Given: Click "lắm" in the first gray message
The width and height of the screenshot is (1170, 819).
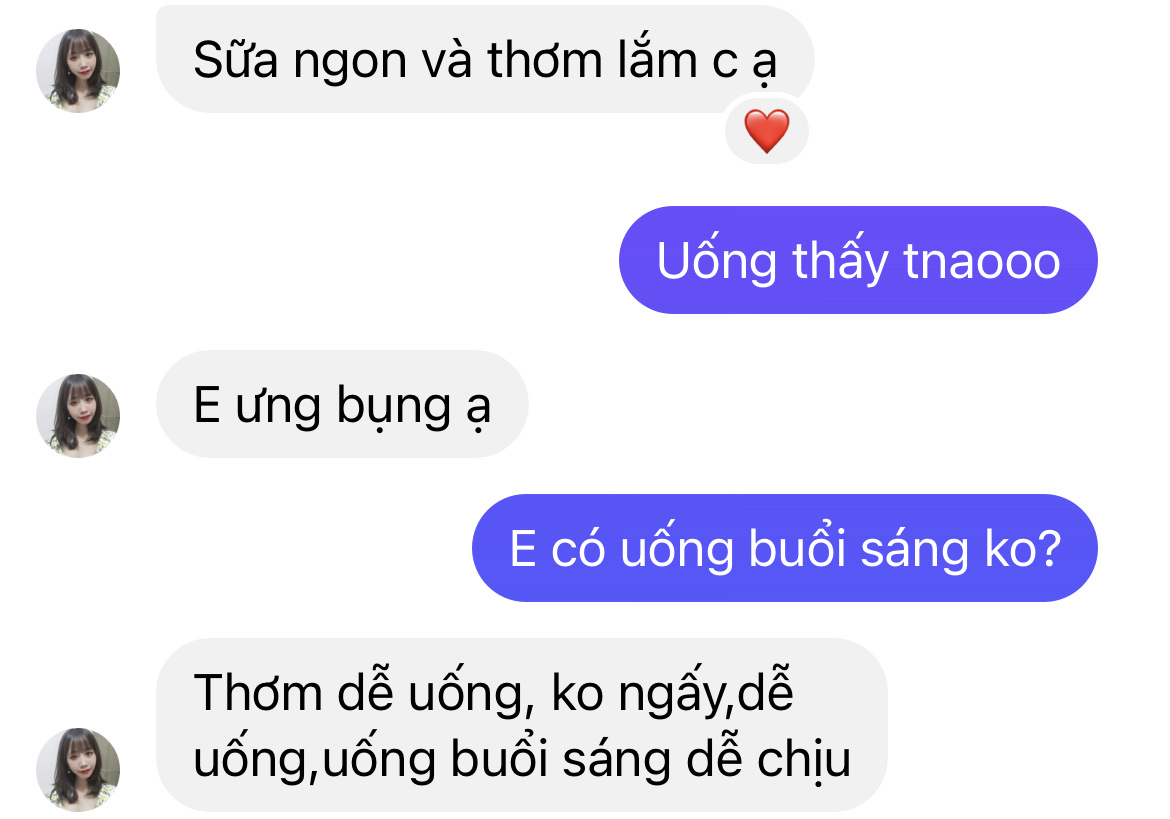Looking at the screenshot, I should pyautogui.click(x=657, y=58).
